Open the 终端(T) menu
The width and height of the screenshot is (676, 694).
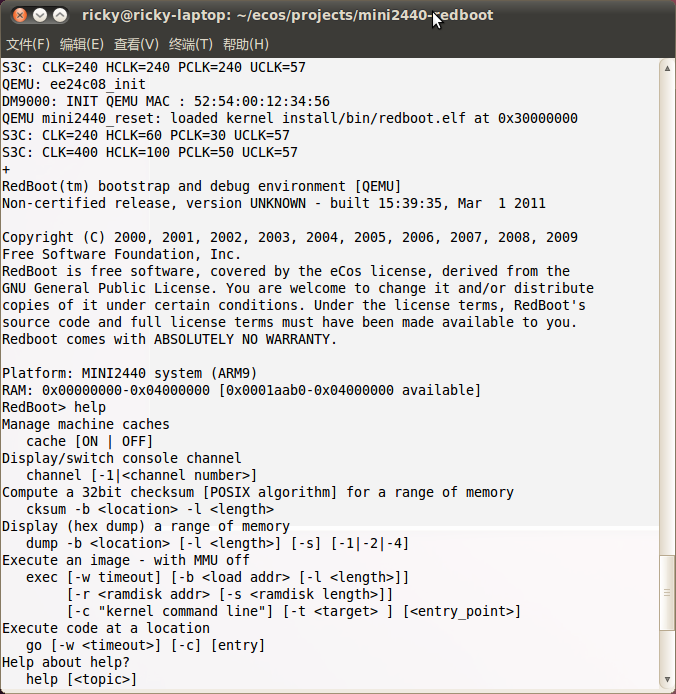(x=191, y=44)
